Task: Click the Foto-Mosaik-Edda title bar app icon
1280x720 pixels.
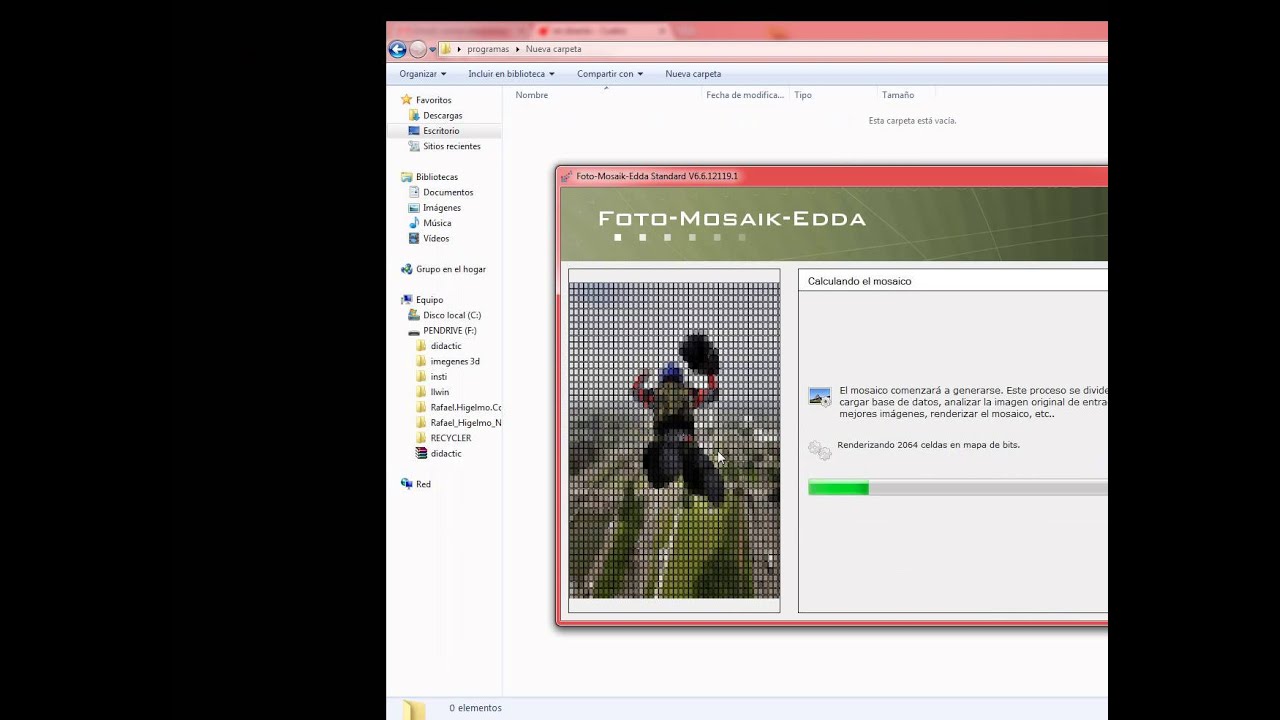Action: (566, 177)
